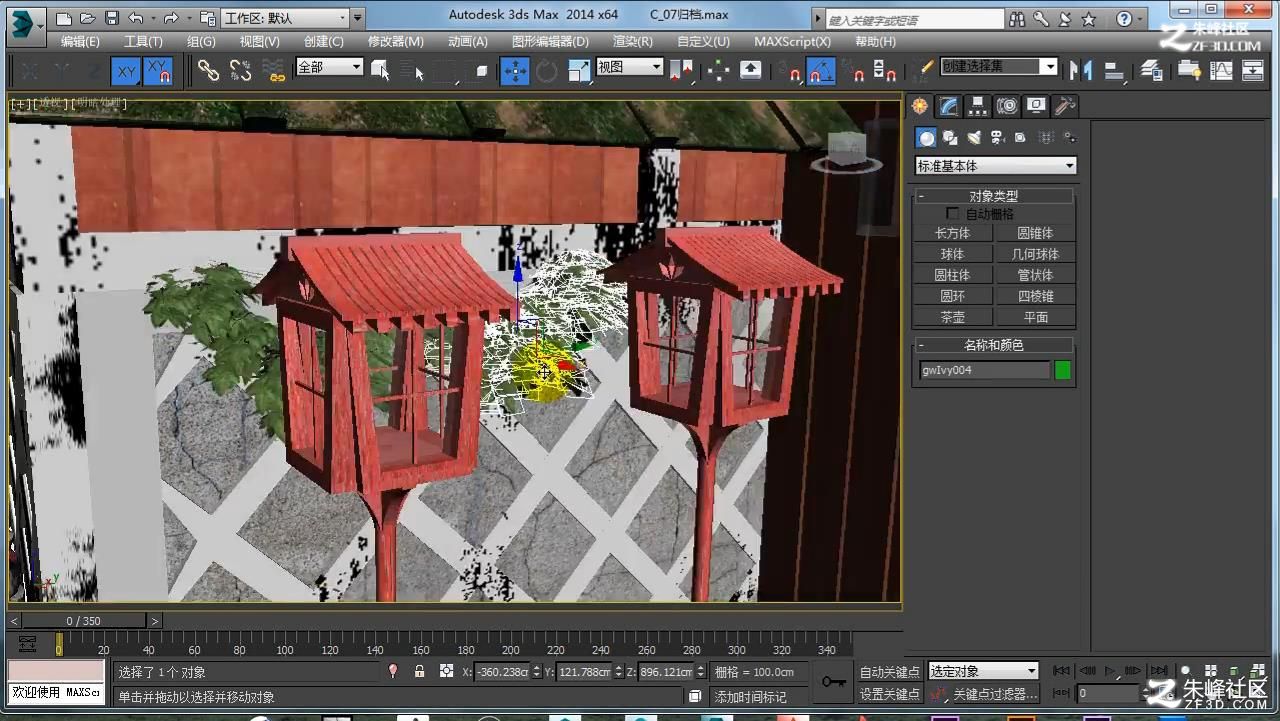
Task: Toggle the Spinner Snap button
Action: (x=885, y=70)
